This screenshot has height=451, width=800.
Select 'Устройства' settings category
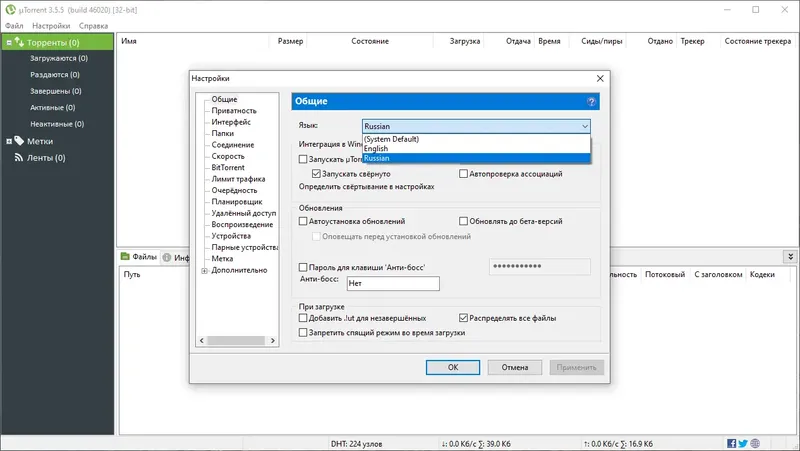pyautogui.click(x=231, y=236)
